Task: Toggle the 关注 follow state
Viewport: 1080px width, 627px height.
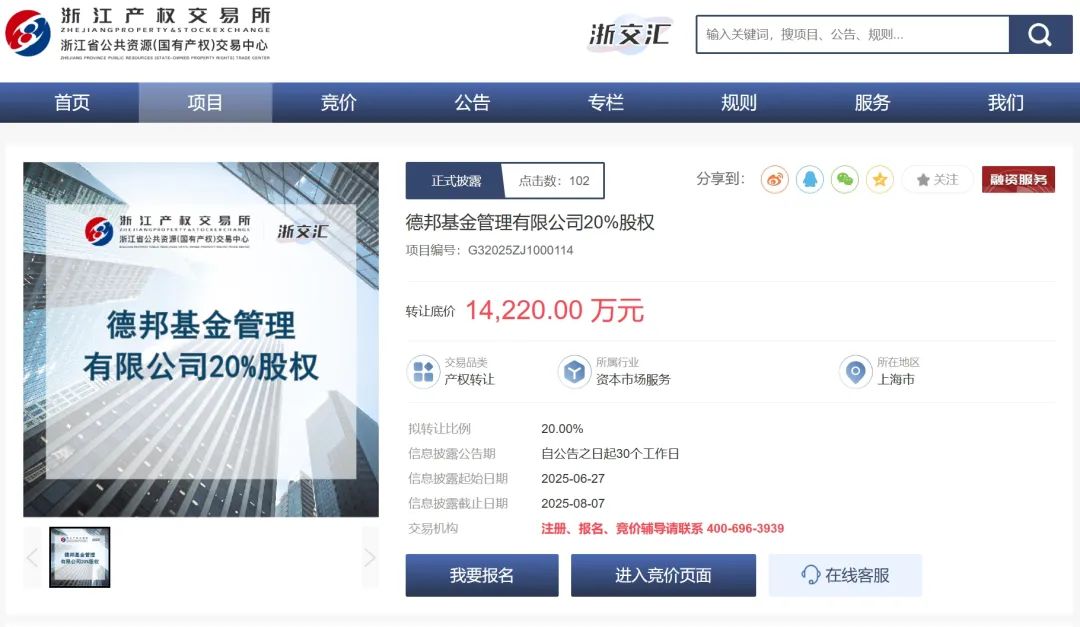Action: [936, 179]
